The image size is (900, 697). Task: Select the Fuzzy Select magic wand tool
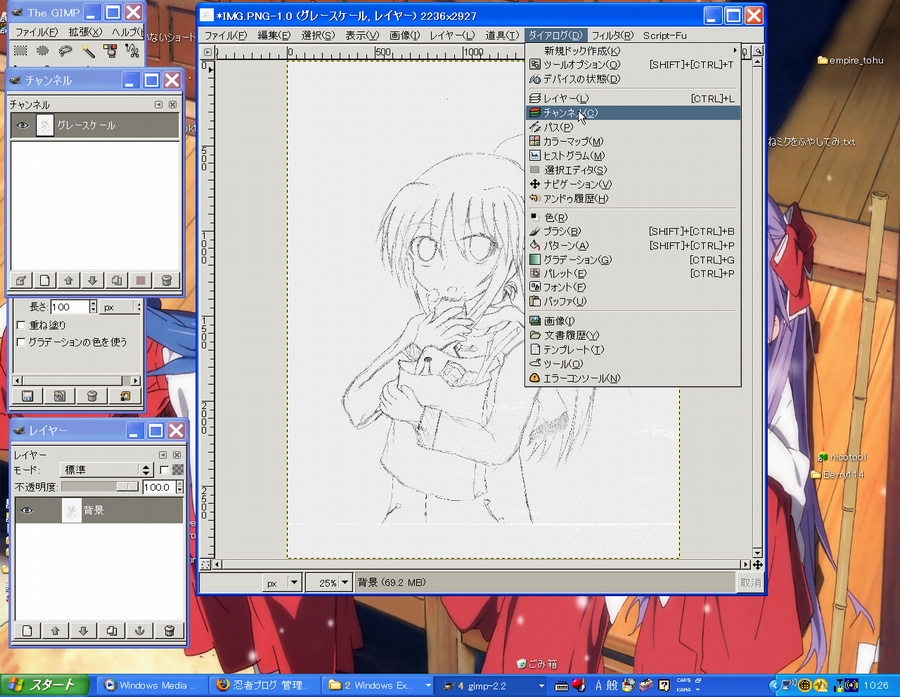pos(87,51)
